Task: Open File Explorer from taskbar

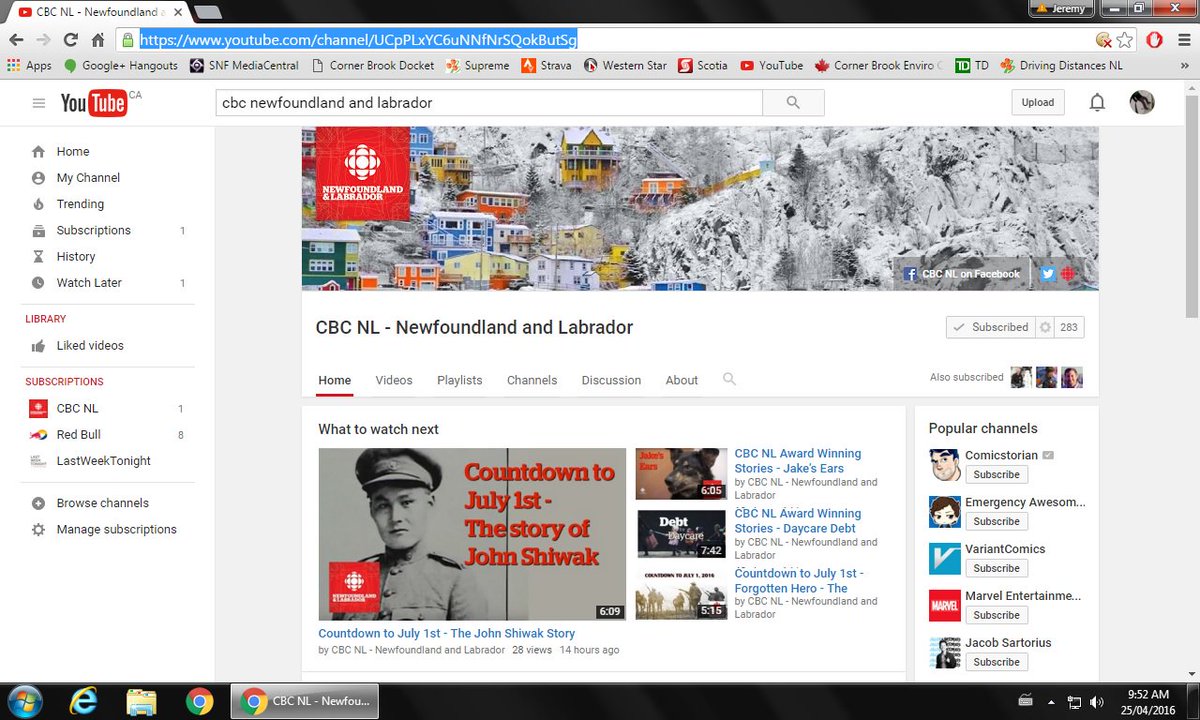Action: [142, 701]
